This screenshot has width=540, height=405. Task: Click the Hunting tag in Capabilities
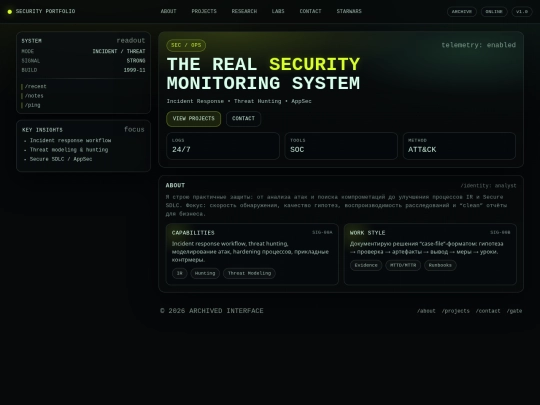coord(205,273)
